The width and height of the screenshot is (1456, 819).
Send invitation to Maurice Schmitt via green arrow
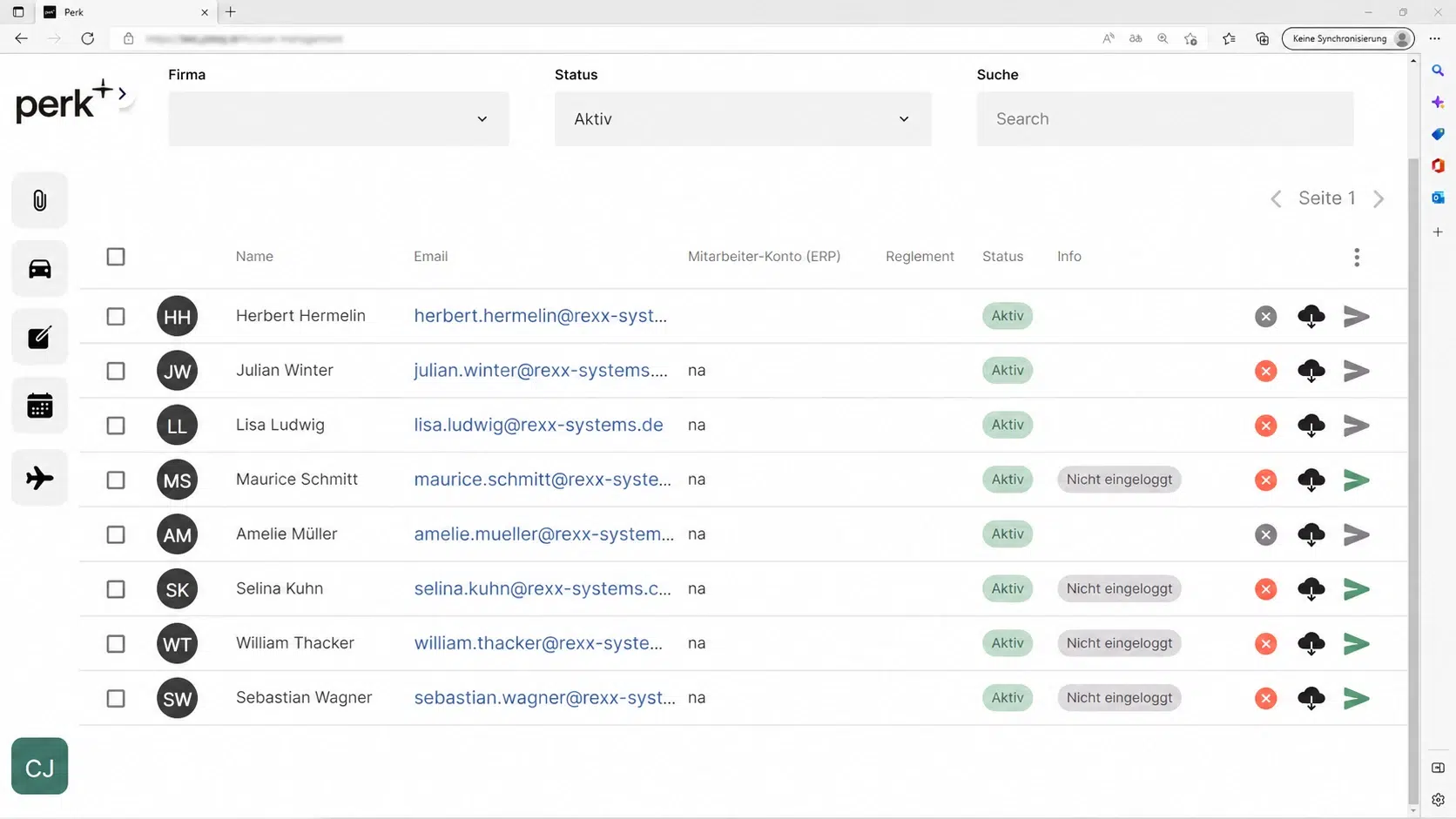click(x=1357, y=480)
